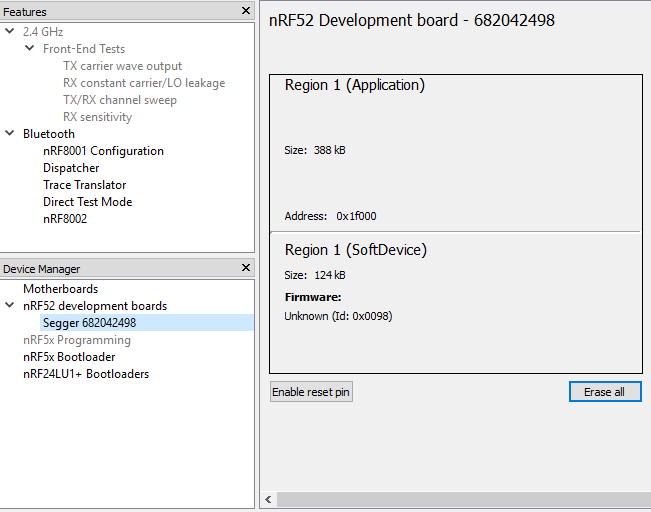Select TX/RX channel sweep item
The width and height of the screenshot is (651, 512).
point(120,100)
